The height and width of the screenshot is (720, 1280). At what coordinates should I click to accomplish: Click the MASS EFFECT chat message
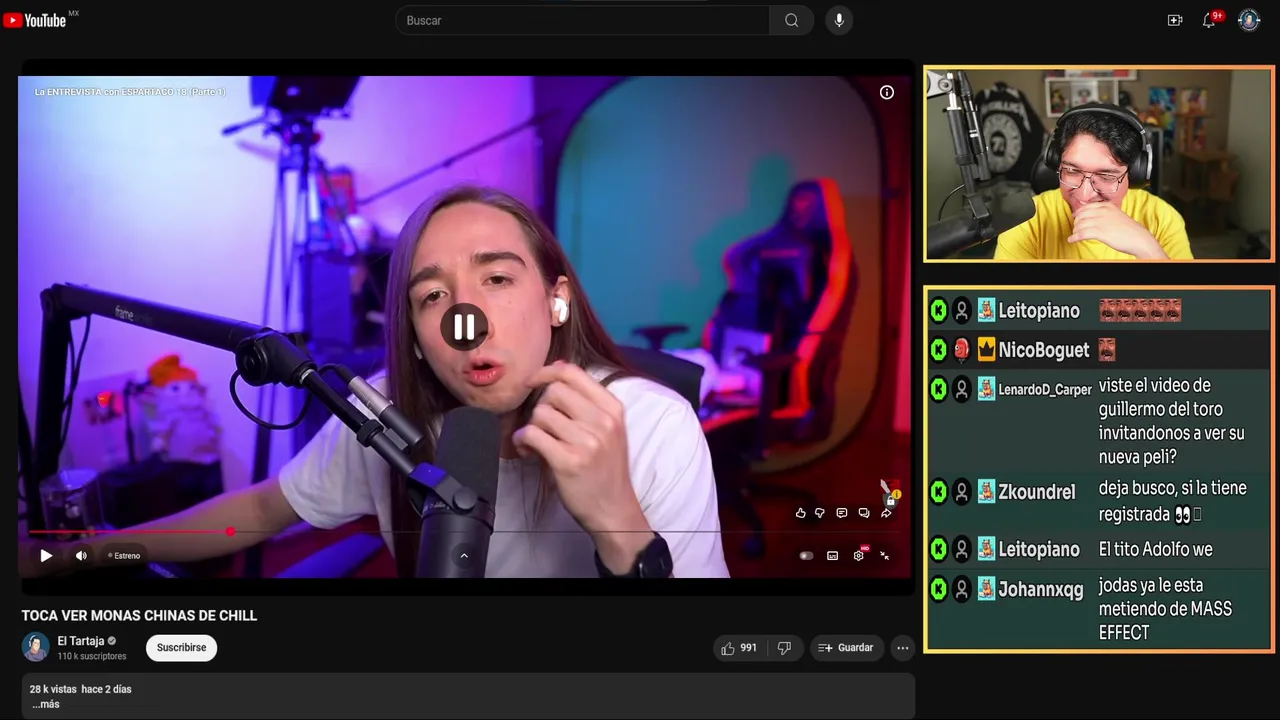pyautogui.click(x=1165, y=609)
